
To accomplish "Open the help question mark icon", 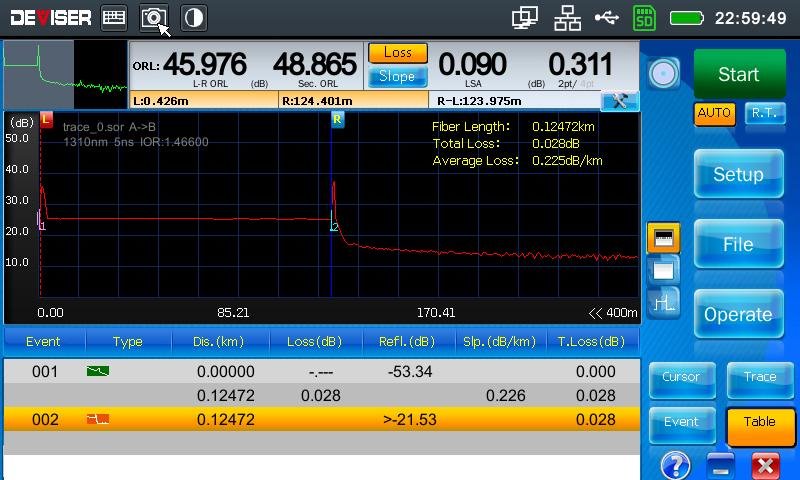I will coord(676,465).
